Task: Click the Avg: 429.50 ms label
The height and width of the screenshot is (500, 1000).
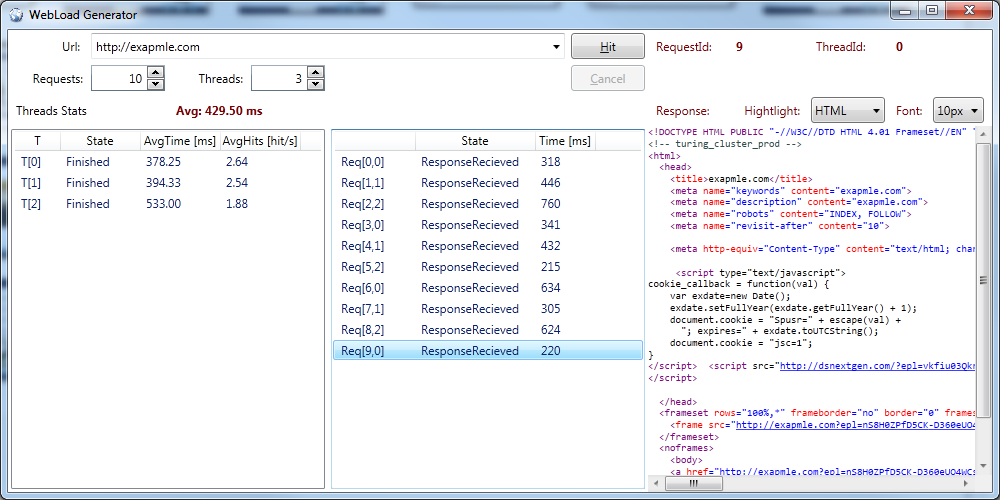Action: pos(219,111)
